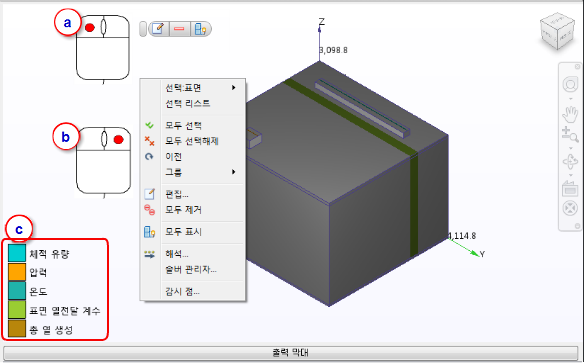Screen dimensions: 584x363
Task: Select the small block on the box's left side
Action: [253, 137]
